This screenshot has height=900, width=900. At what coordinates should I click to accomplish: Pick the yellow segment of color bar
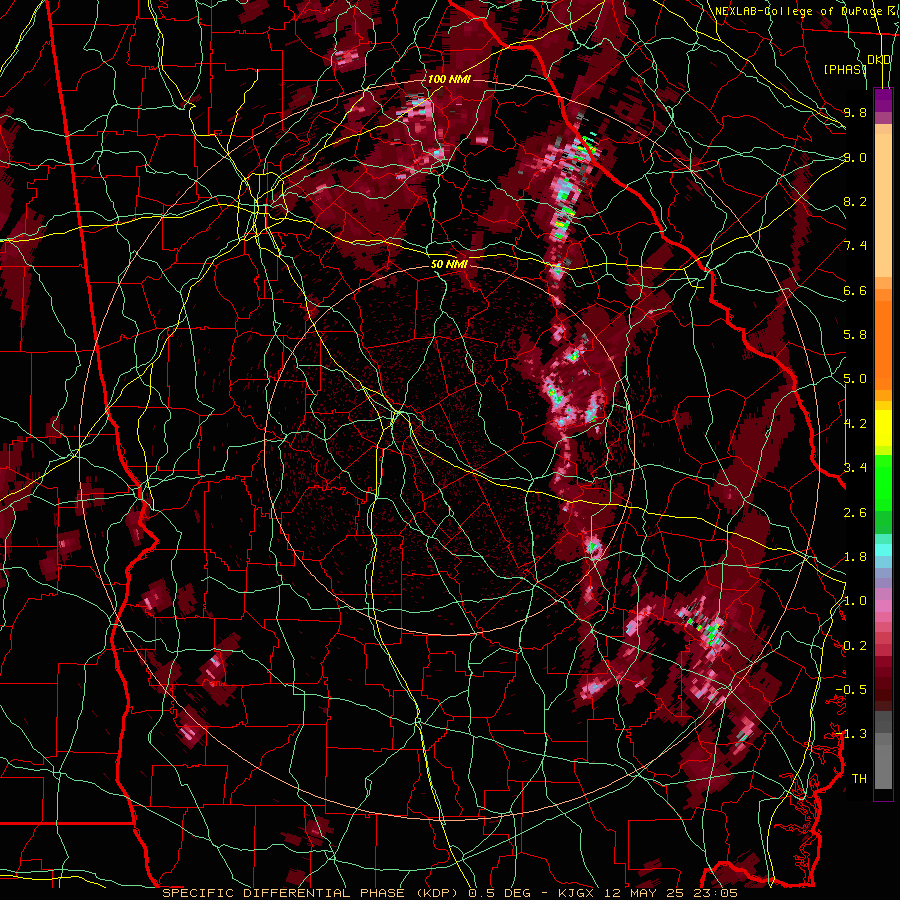pos(883,428)
